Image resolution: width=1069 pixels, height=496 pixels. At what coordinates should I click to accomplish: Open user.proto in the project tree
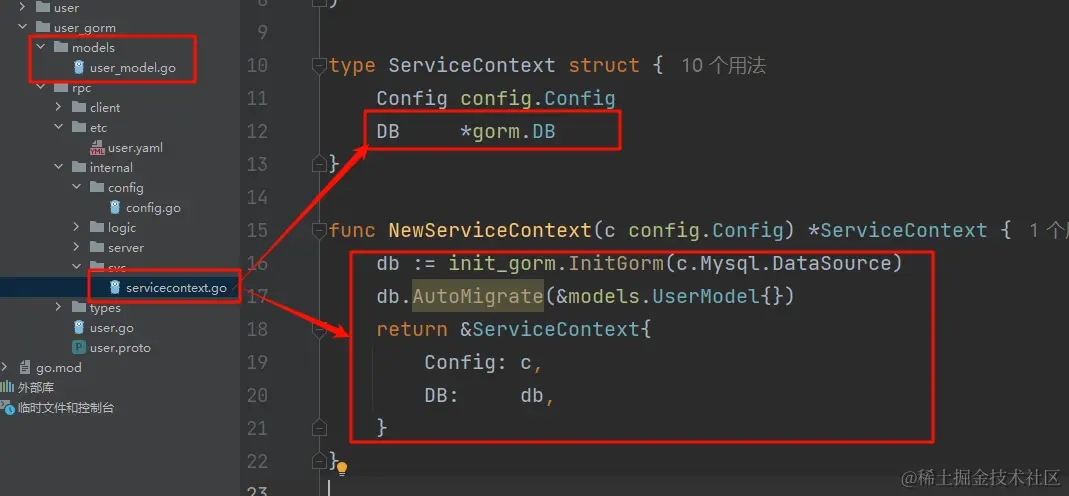pyautogui.click(x=120, y=347)
